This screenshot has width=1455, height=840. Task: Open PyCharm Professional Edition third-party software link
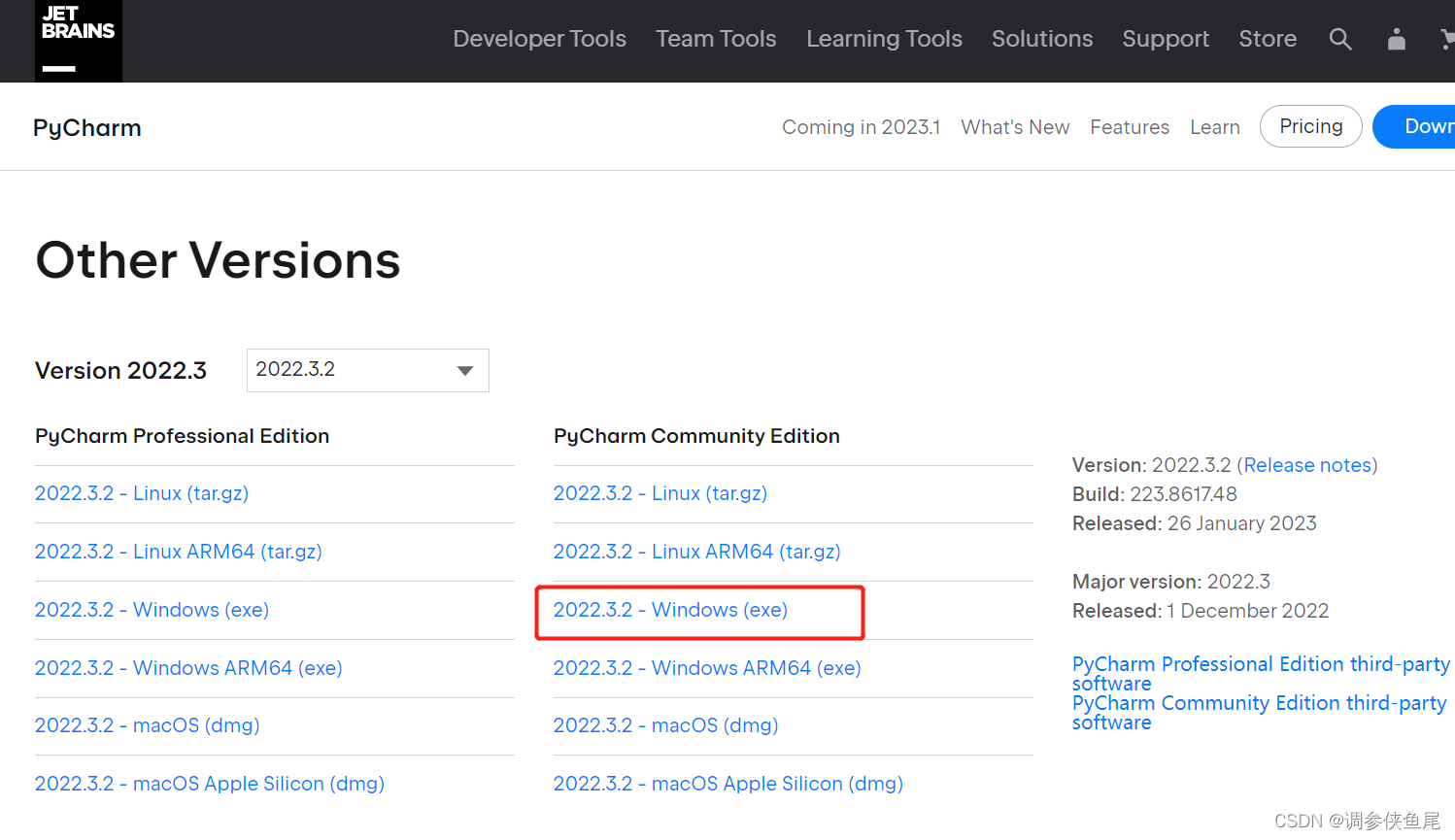[1260, 665]
